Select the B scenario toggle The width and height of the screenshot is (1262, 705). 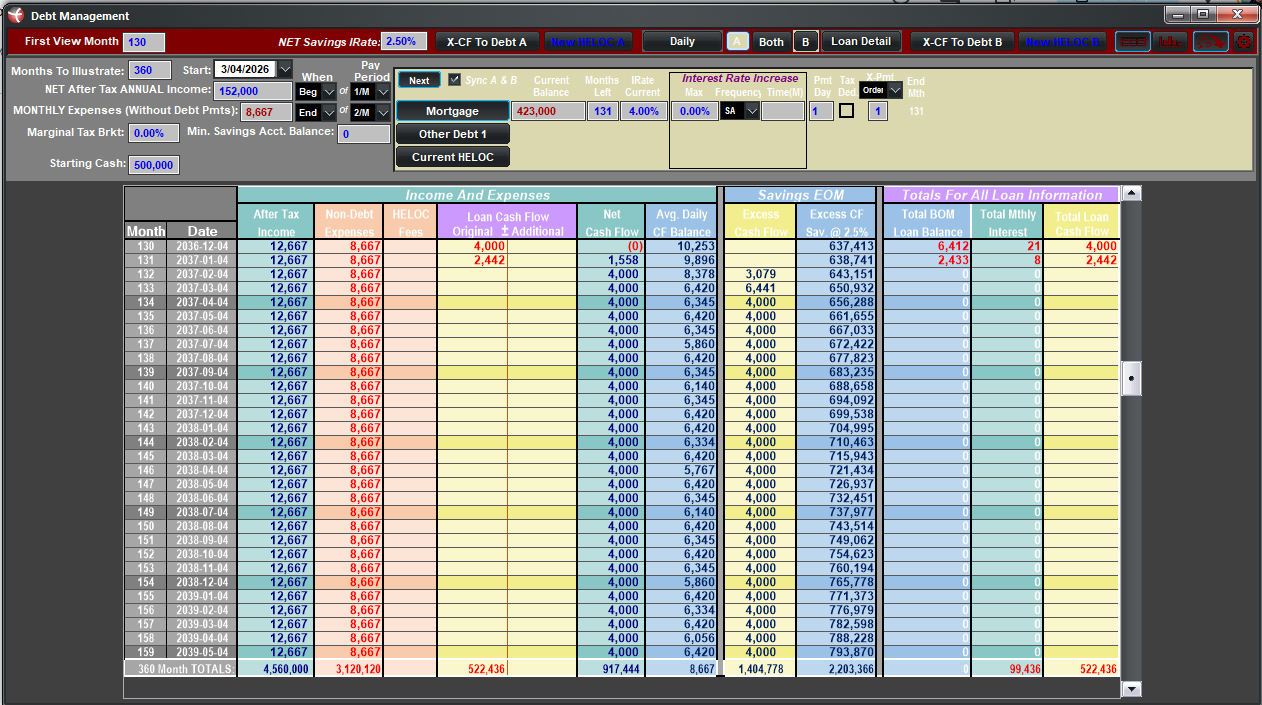(x=806, y=41)
